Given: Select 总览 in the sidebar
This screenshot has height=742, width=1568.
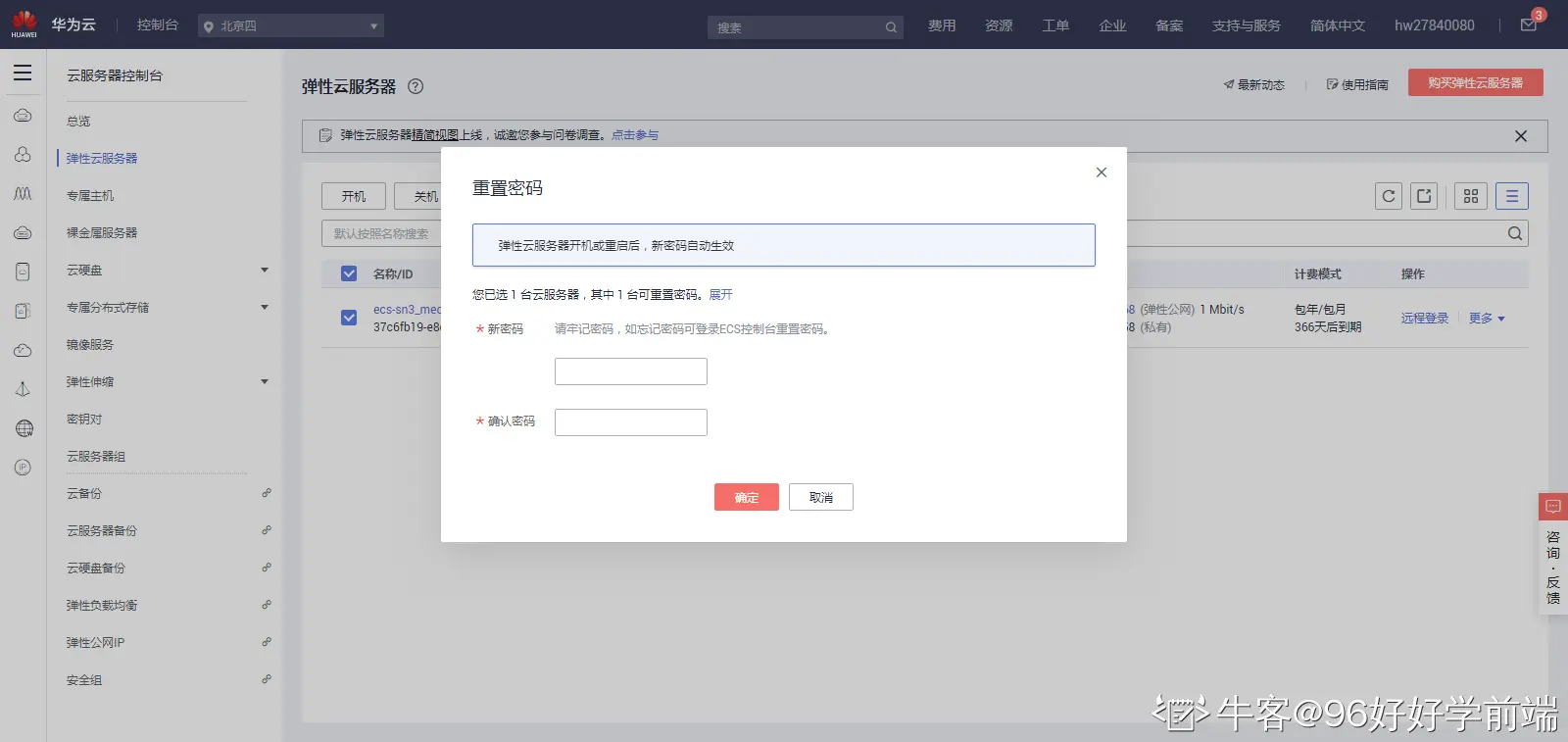Looking at the screenshot, I should coord(78,122).
